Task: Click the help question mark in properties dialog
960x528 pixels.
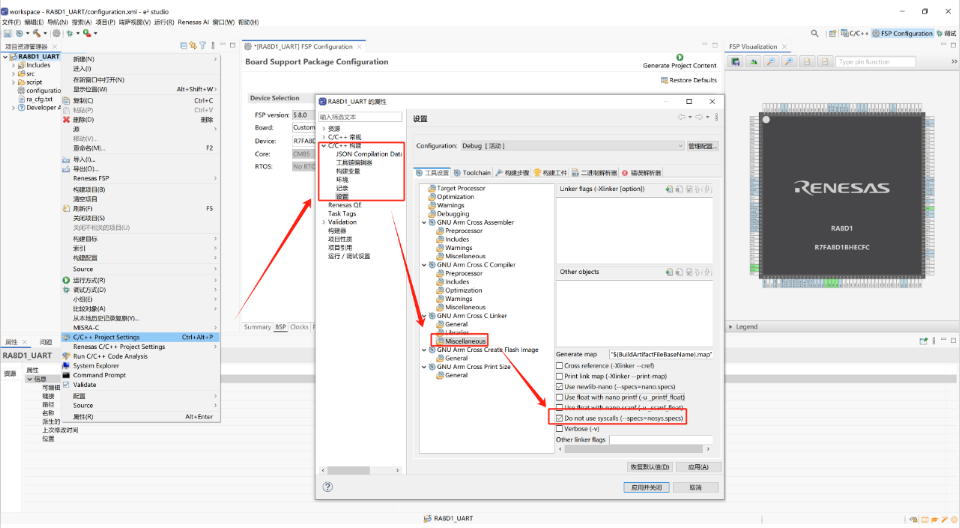Action: click(x=328, y=487)
